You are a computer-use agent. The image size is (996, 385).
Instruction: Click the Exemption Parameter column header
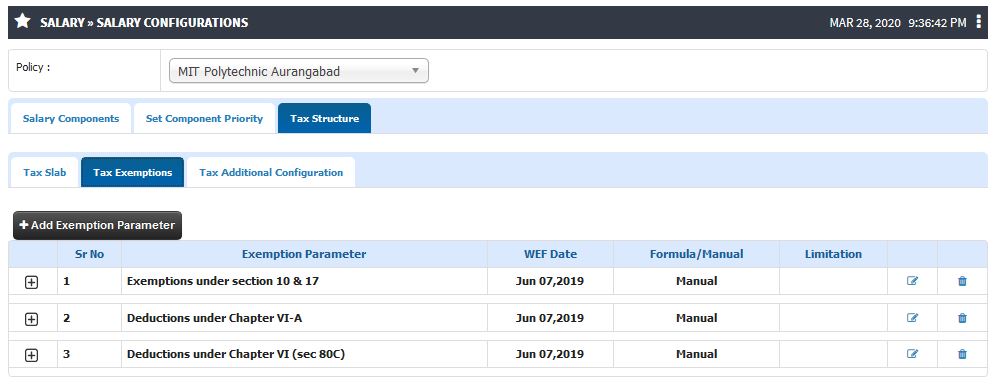[304, 254]
